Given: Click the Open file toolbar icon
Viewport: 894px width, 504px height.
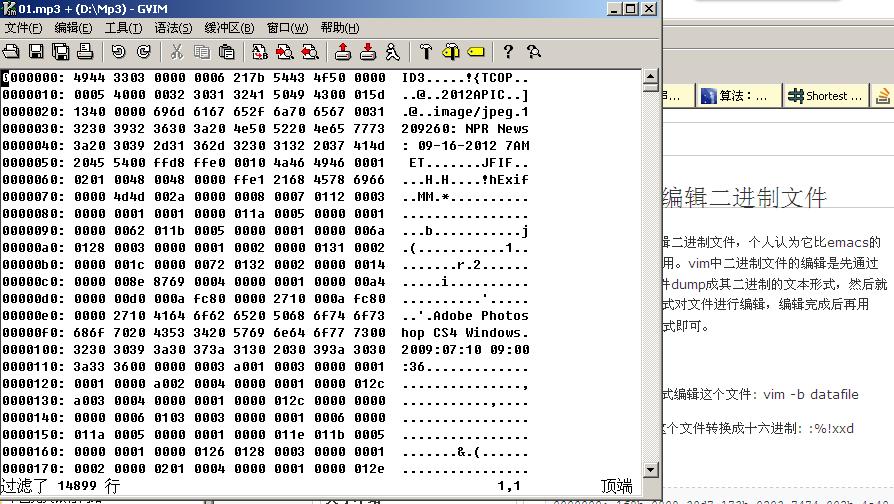Looking at the screenshot, I should tap(11, 52).
